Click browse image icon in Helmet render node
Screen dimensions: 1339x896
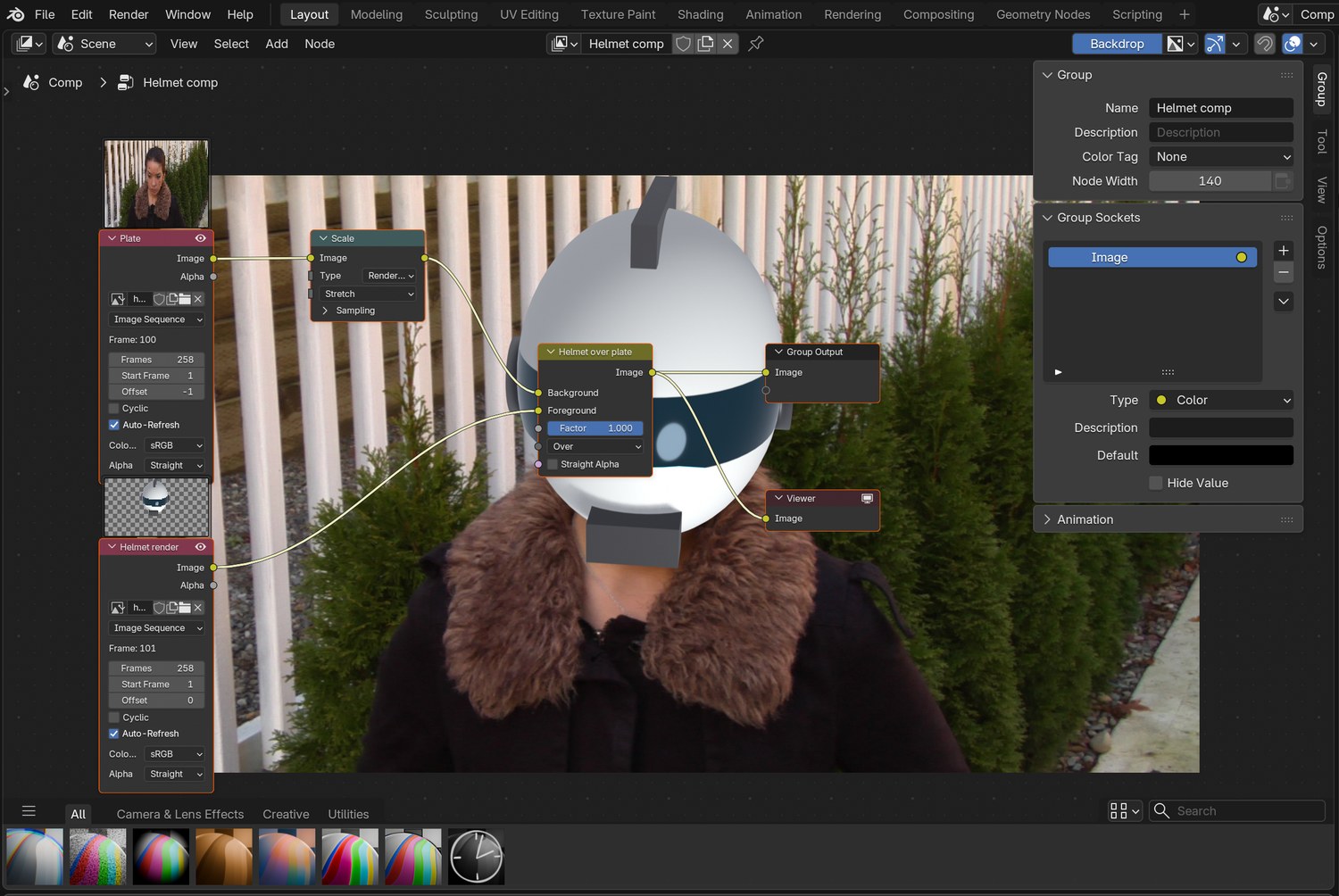[118, 608]
